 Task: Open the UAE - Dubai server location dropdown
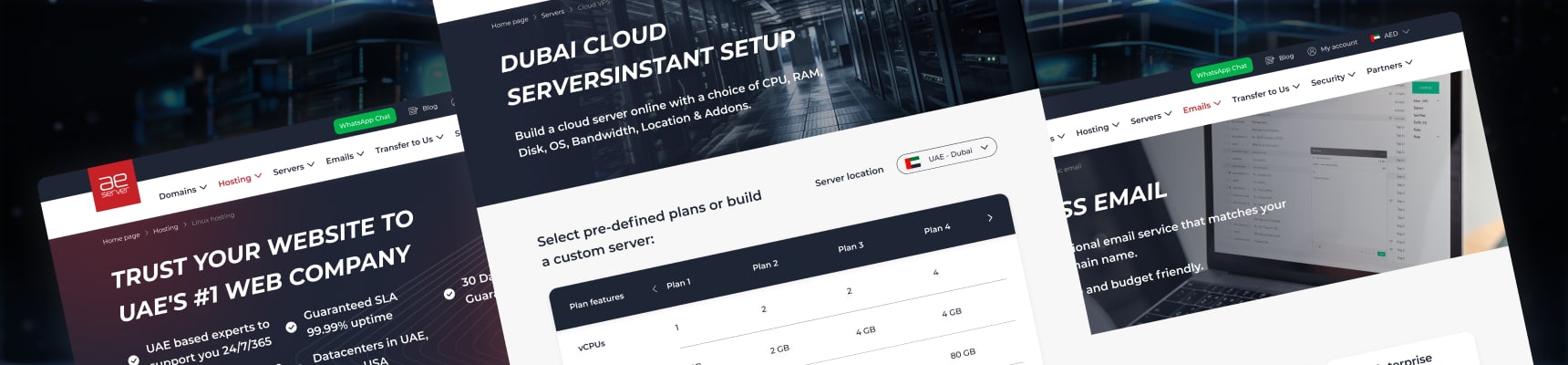[x=946, y=156]
